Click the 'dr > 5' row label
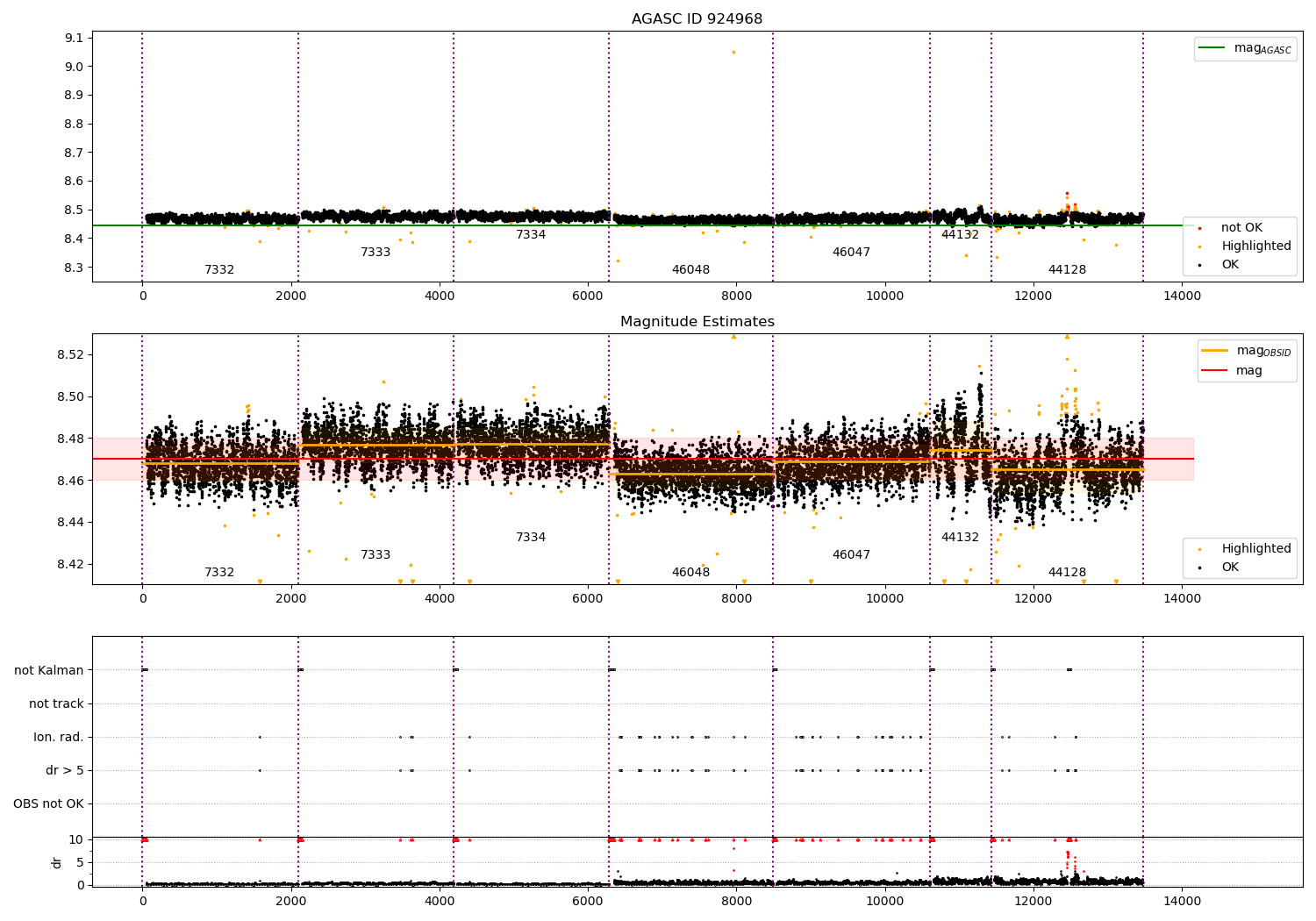 point(65,770)
